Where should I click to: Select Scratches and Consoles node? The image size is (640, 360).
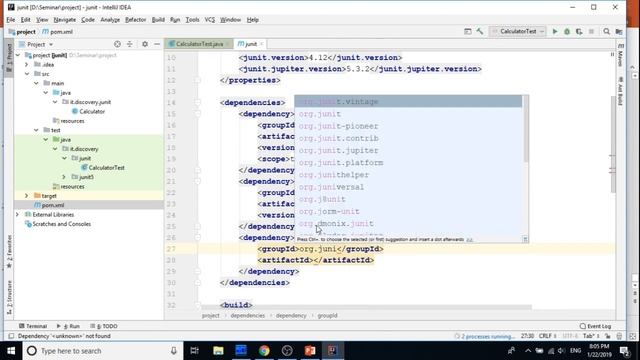pos(58,224)
